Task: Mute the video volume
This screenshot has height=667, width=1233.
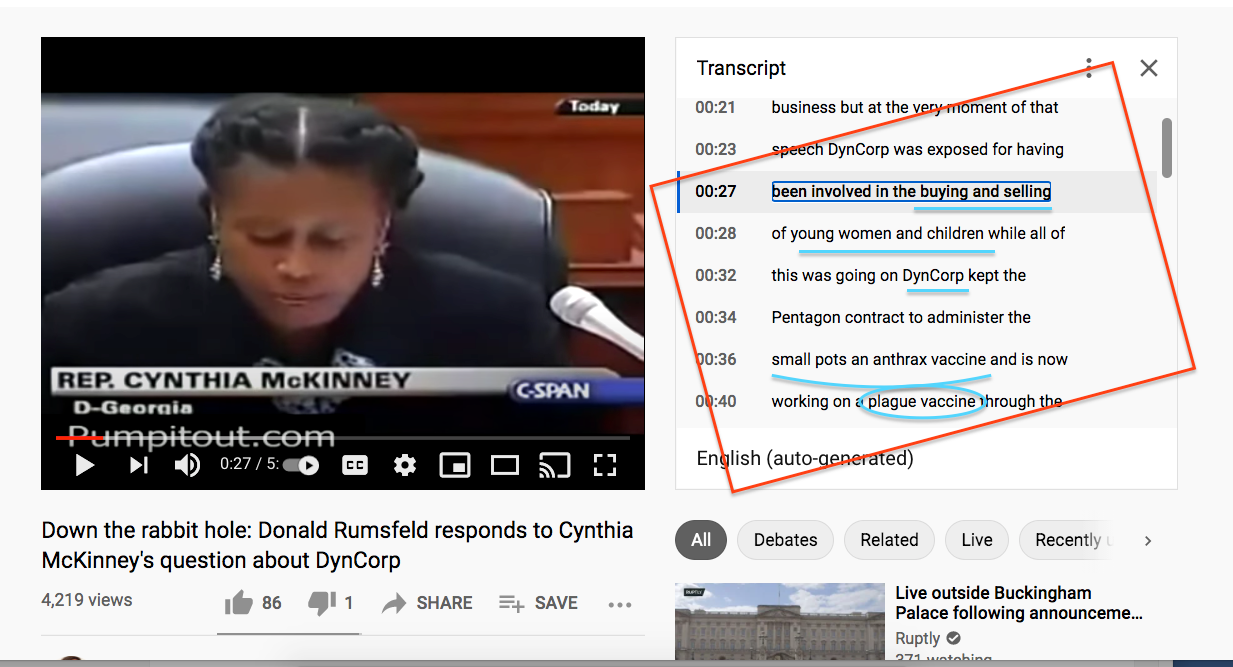Action: click(187, 465)
